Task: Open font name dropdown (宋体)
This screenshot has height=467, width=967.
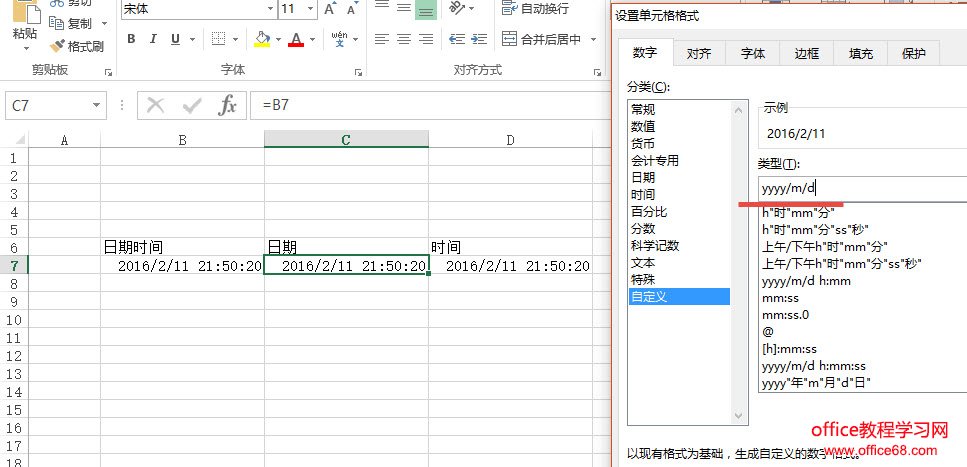Action: (271, 9)
